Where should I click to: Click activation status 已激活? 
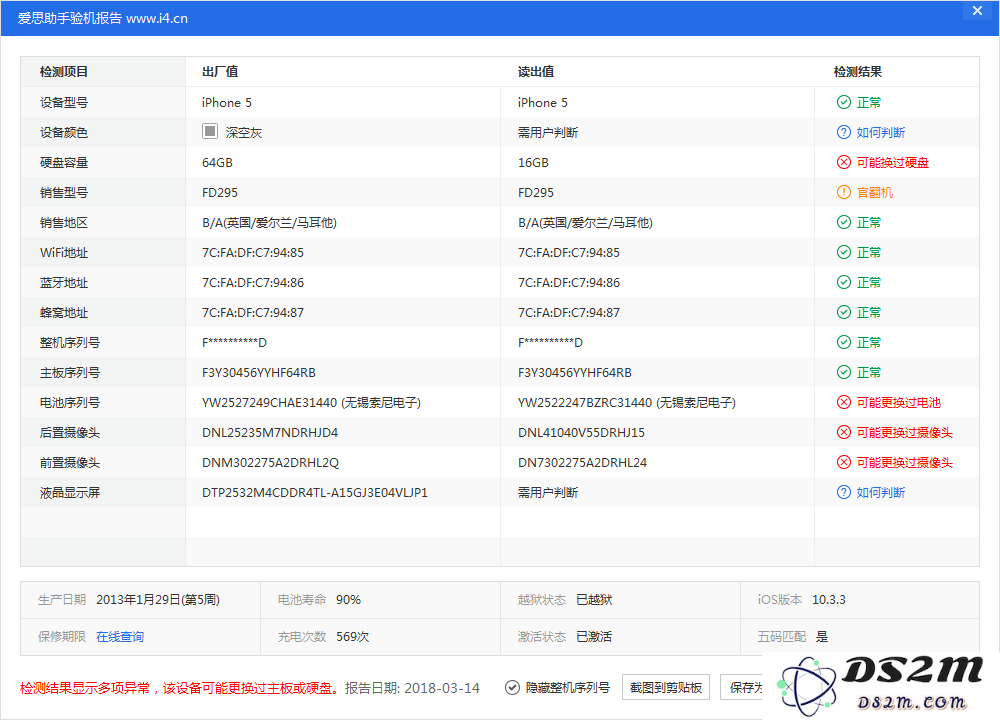[x=594, y=636]
